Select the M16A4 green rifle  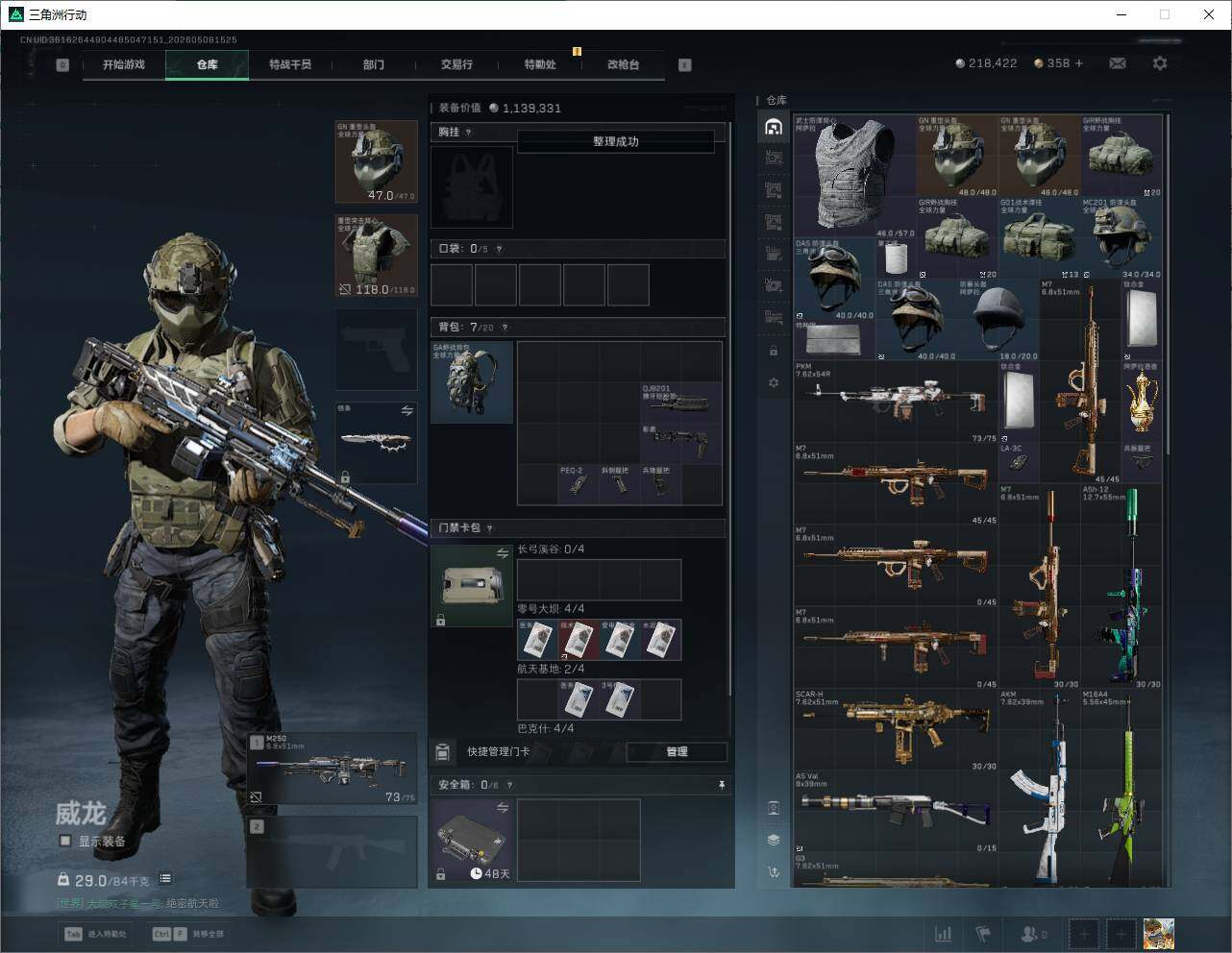1121,788
